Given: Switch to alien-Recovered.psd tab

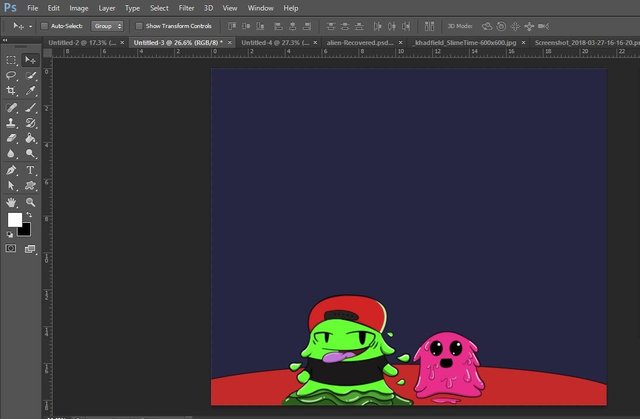Looking at the screenshot, I should [360, 42].
